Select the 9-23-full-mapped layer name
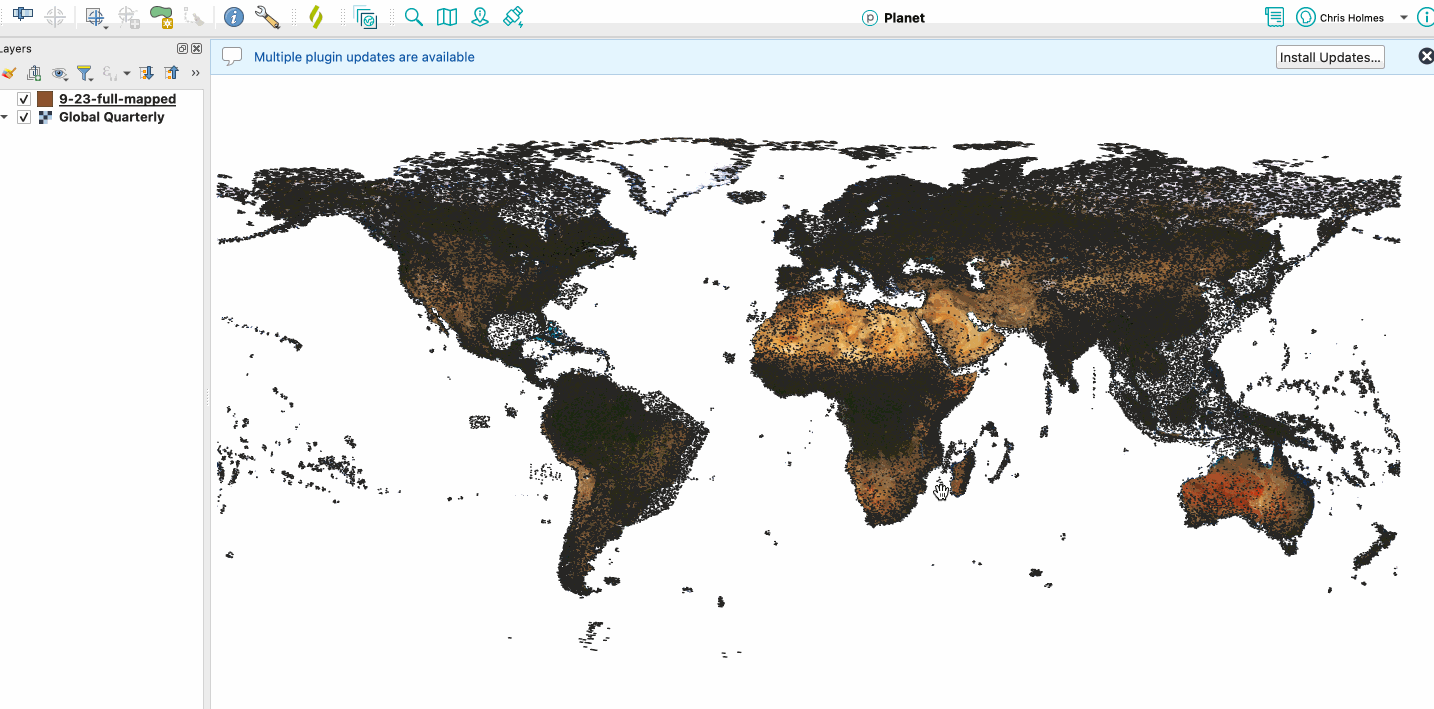This screenshot has height=709, width=1434. pyautogui.click(x=117, y=99)
